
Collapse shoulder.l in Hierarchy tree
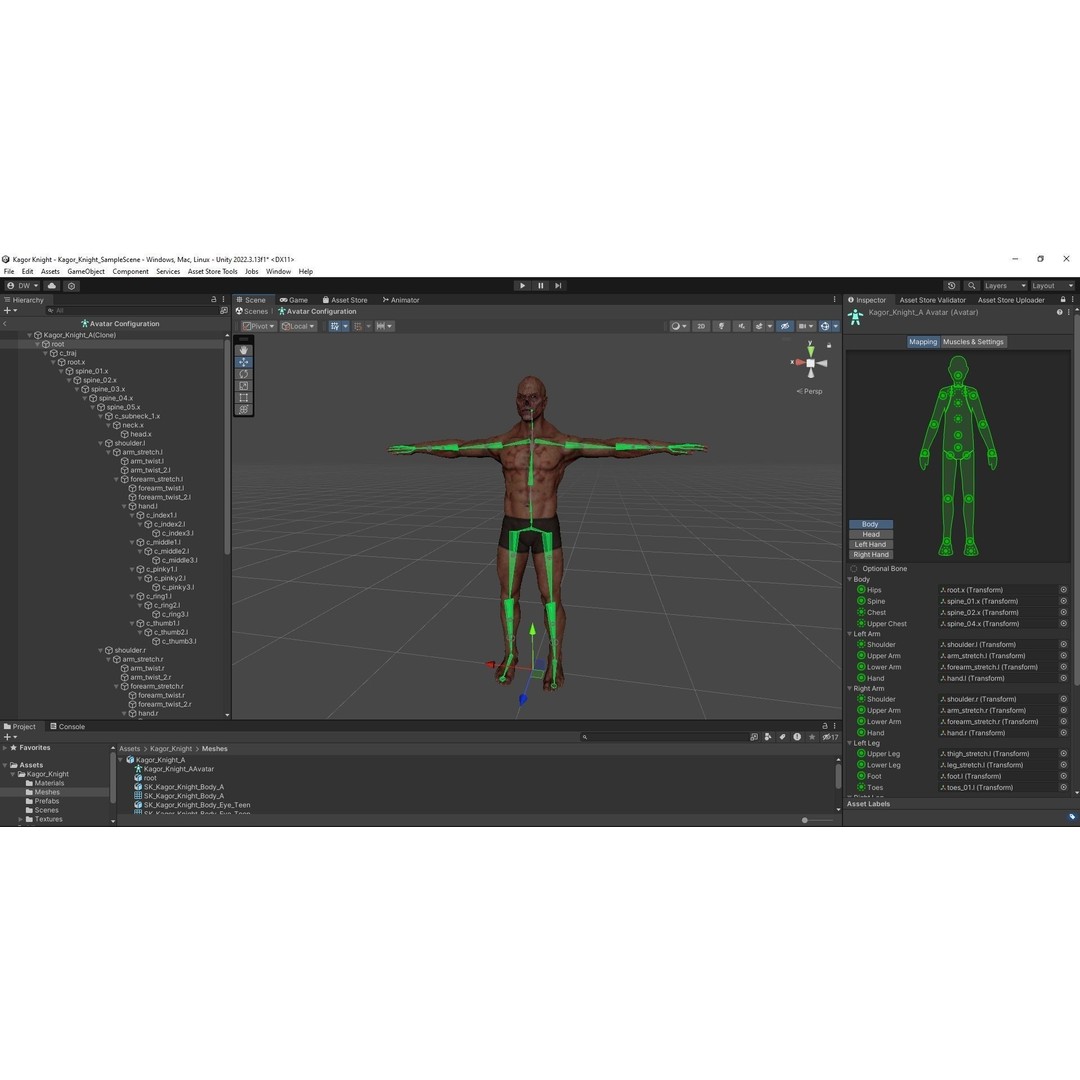tap(101, 444)
